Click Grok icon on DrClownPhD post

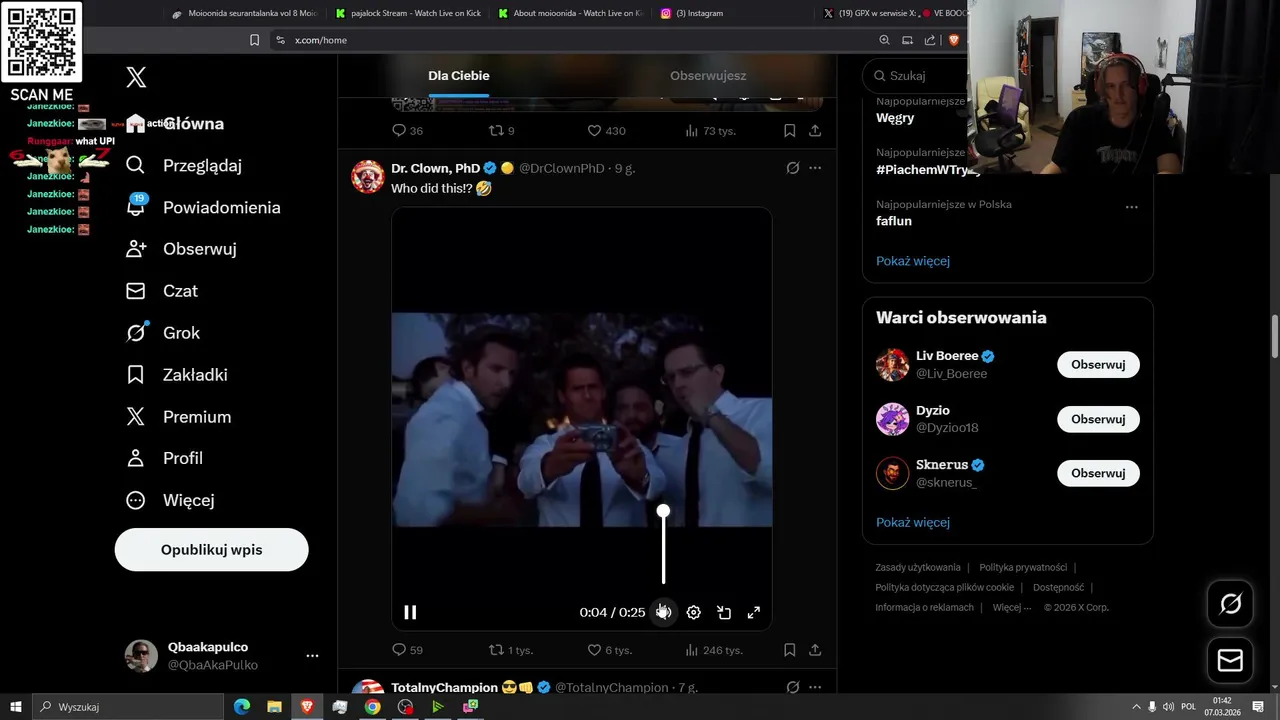coord(793,168)
